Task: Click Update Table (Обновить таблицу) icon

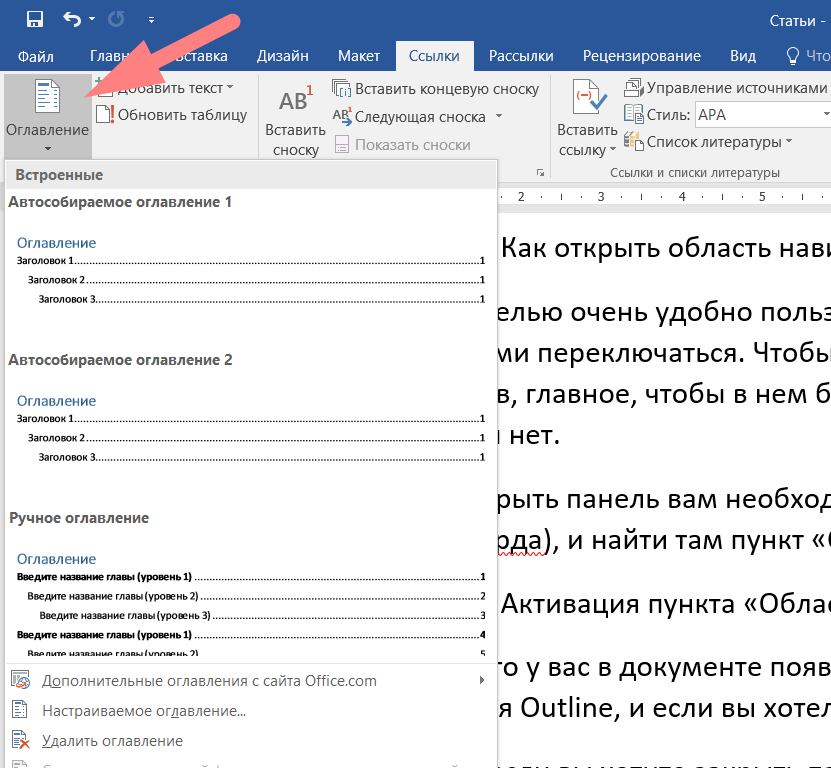Action: [x=171, y=115]
